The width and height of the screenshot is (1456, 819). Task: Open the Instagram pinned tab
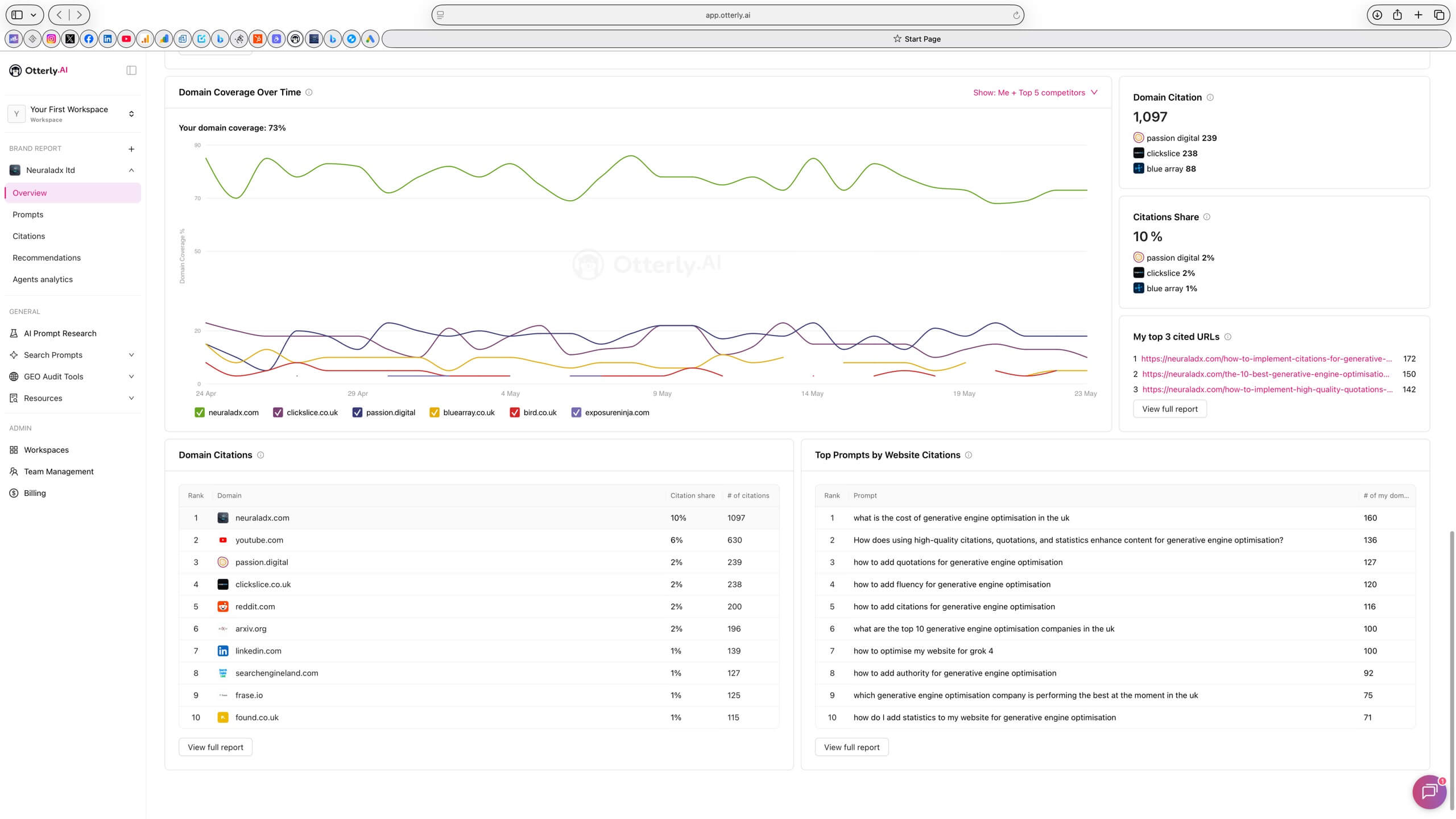click(51, 39)
